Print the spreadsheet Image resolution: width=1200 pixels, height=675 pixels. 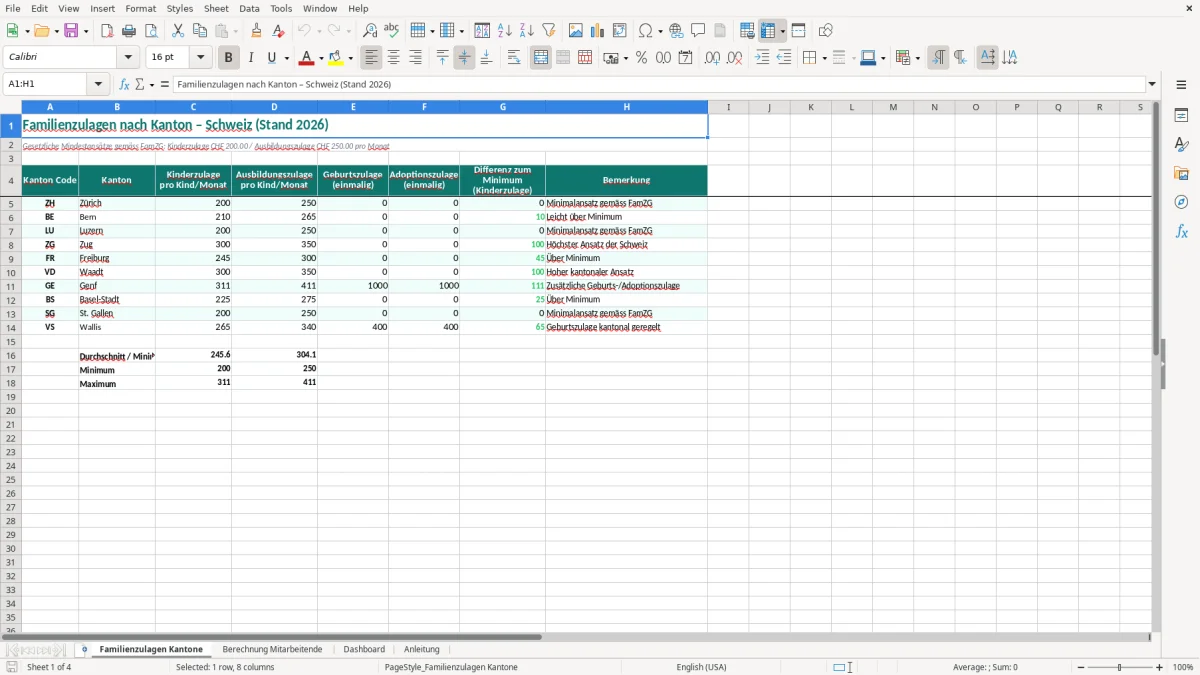tap(129, 31)
